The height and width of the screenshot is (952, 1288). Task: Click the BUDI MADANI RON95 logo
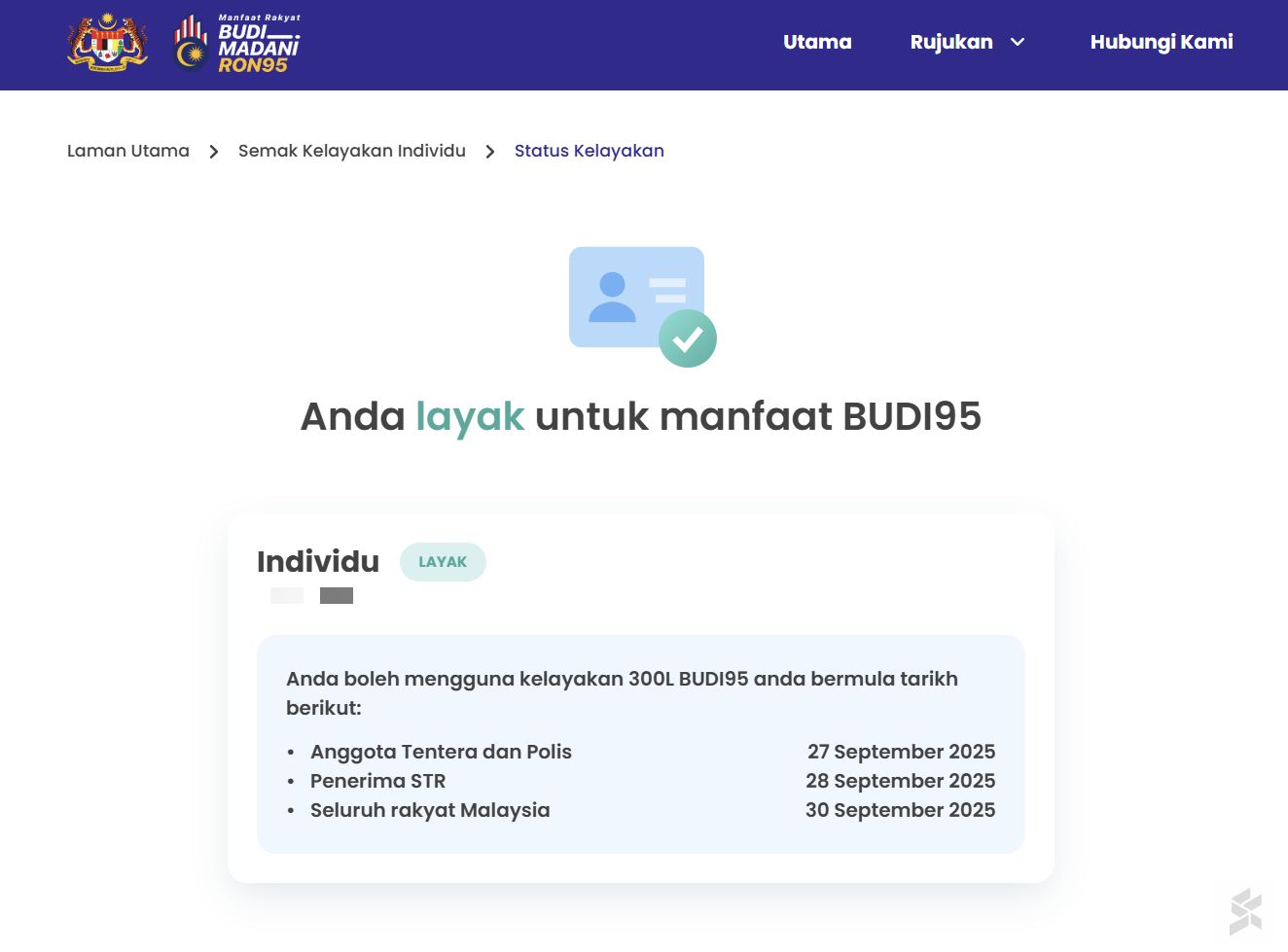click(x=238, y=45)
